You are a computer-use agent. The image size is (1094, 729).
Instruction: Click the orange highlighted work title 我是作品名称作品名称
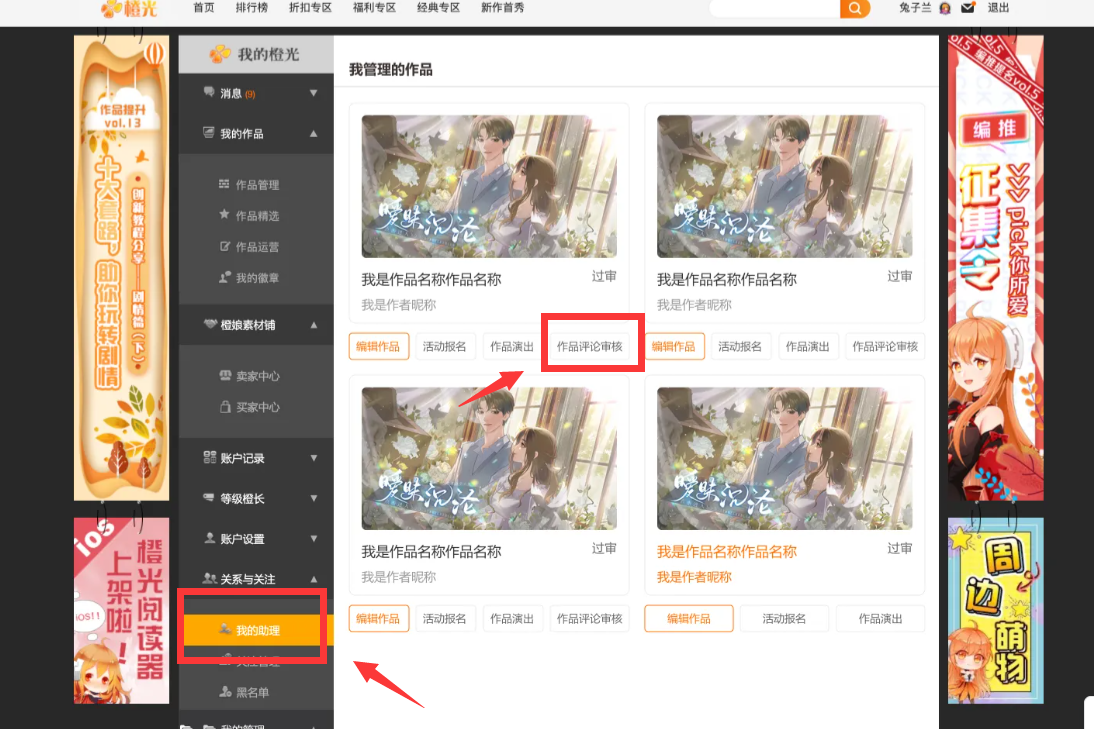[x=726, y=552]
